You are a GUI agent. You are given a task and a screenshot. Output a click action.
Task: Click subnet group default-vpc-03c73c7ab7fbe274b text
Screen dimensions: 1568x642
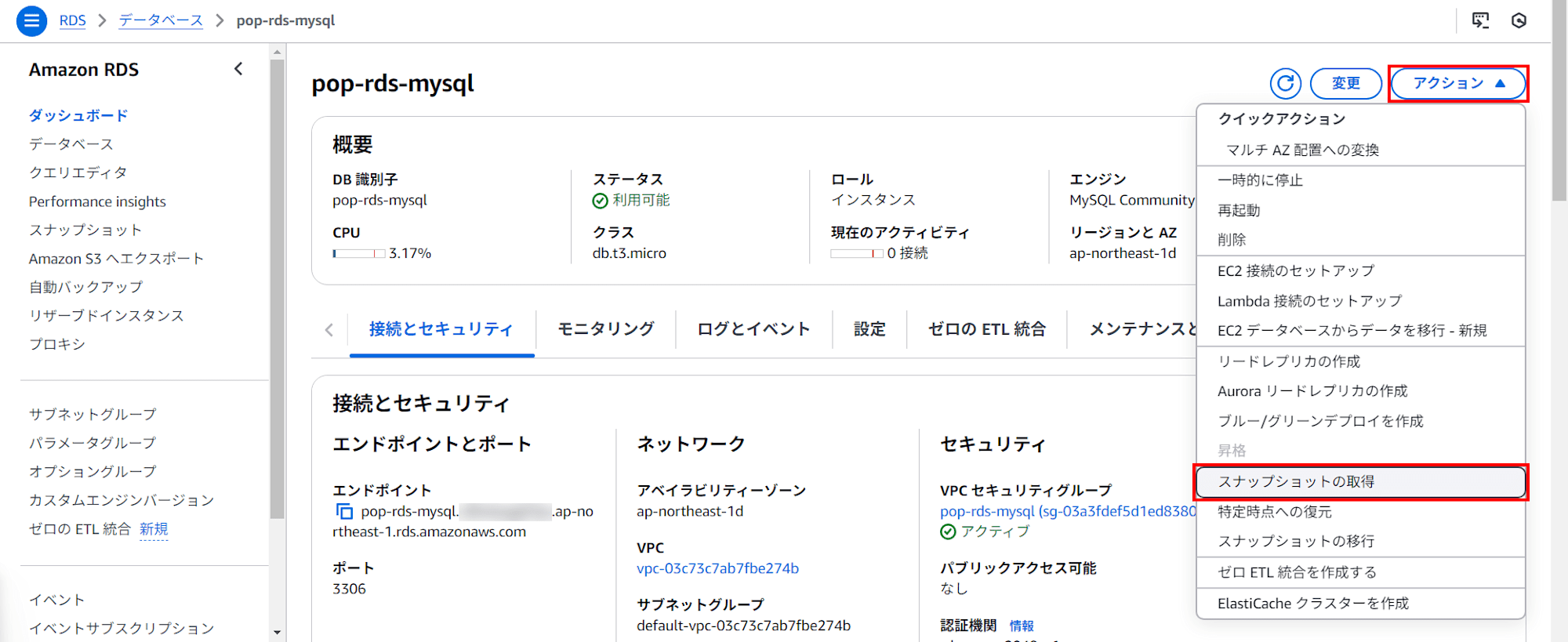coord(743,626)
